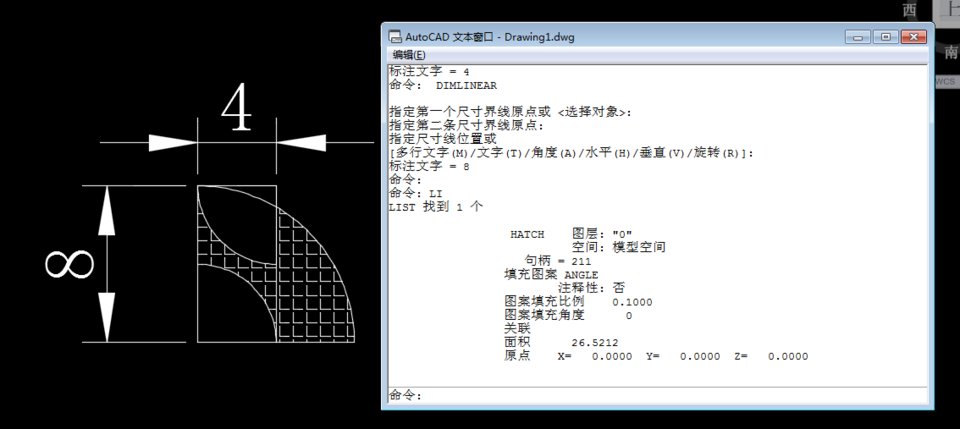Viewport: 960px width, 429px height.
Task: Open the 编辑(E) menu in text window
Action: click(x=408, y=54)
